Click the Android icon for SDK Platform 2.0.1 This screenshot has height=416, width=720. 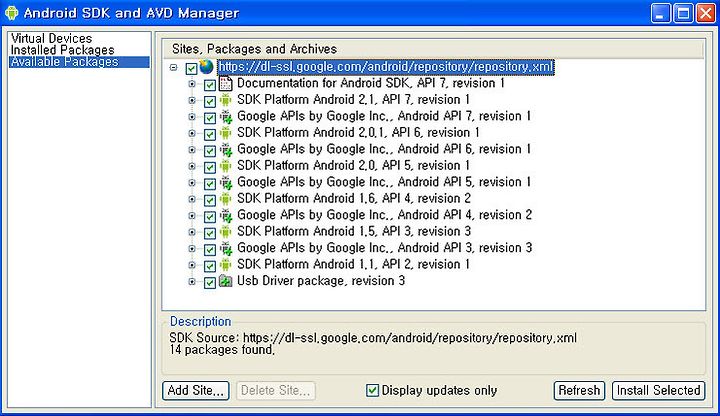coord(225,133)
